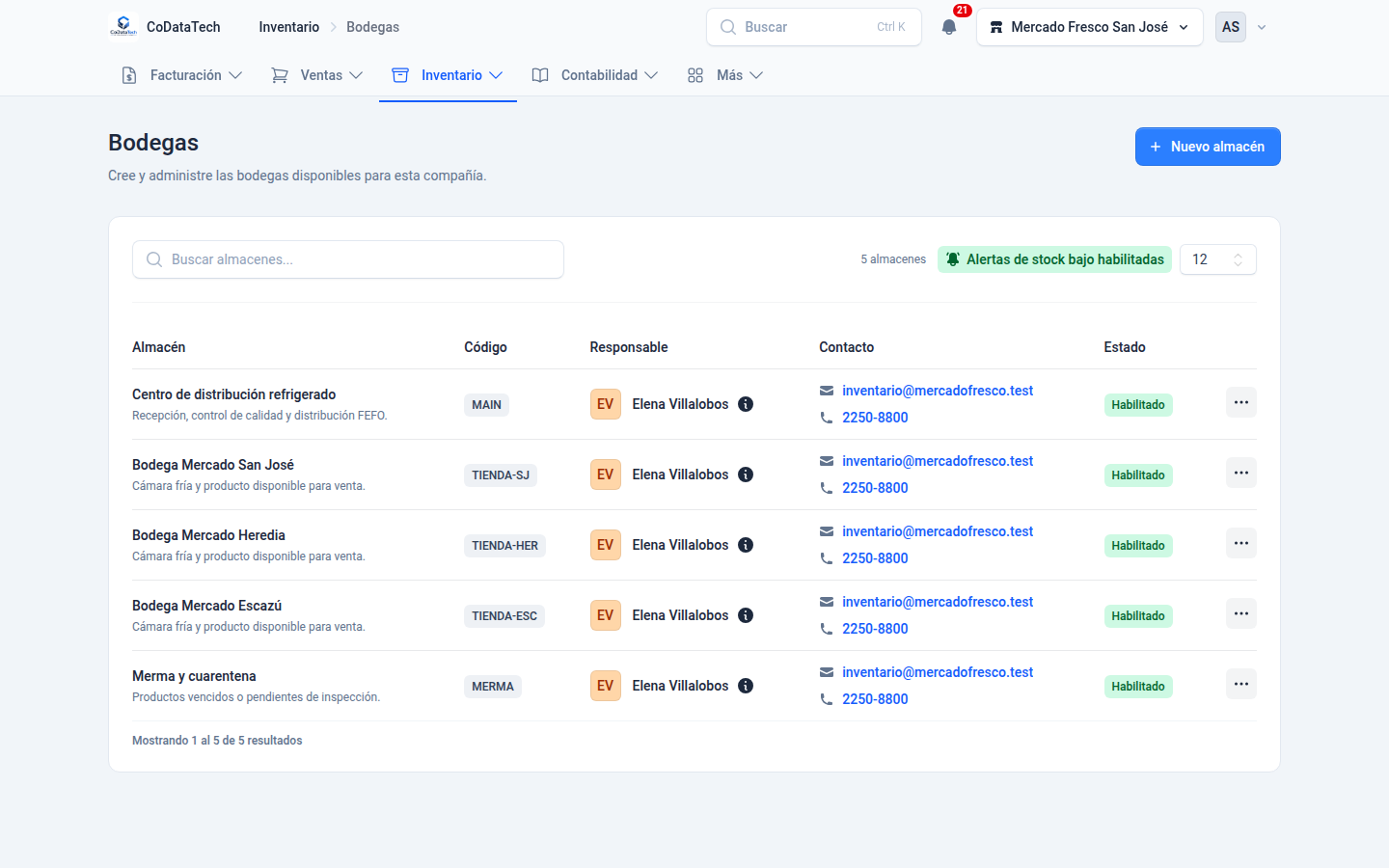This screenshot has width=1389, height=868.
Task: Click the info icon in the MAIN row
Action: (x=746, y=404)
